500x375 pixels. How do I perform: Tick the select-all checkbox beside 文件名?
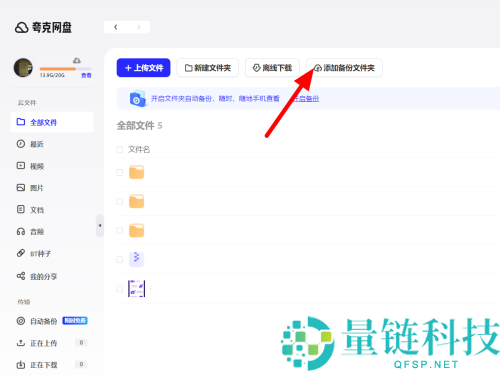coord(120,149)
